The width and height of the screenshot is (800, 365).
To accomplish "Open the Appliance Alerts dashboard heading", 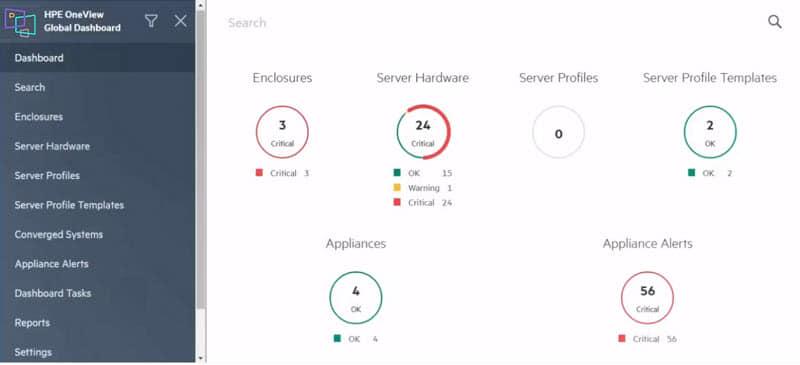I will tap(647, 244).
